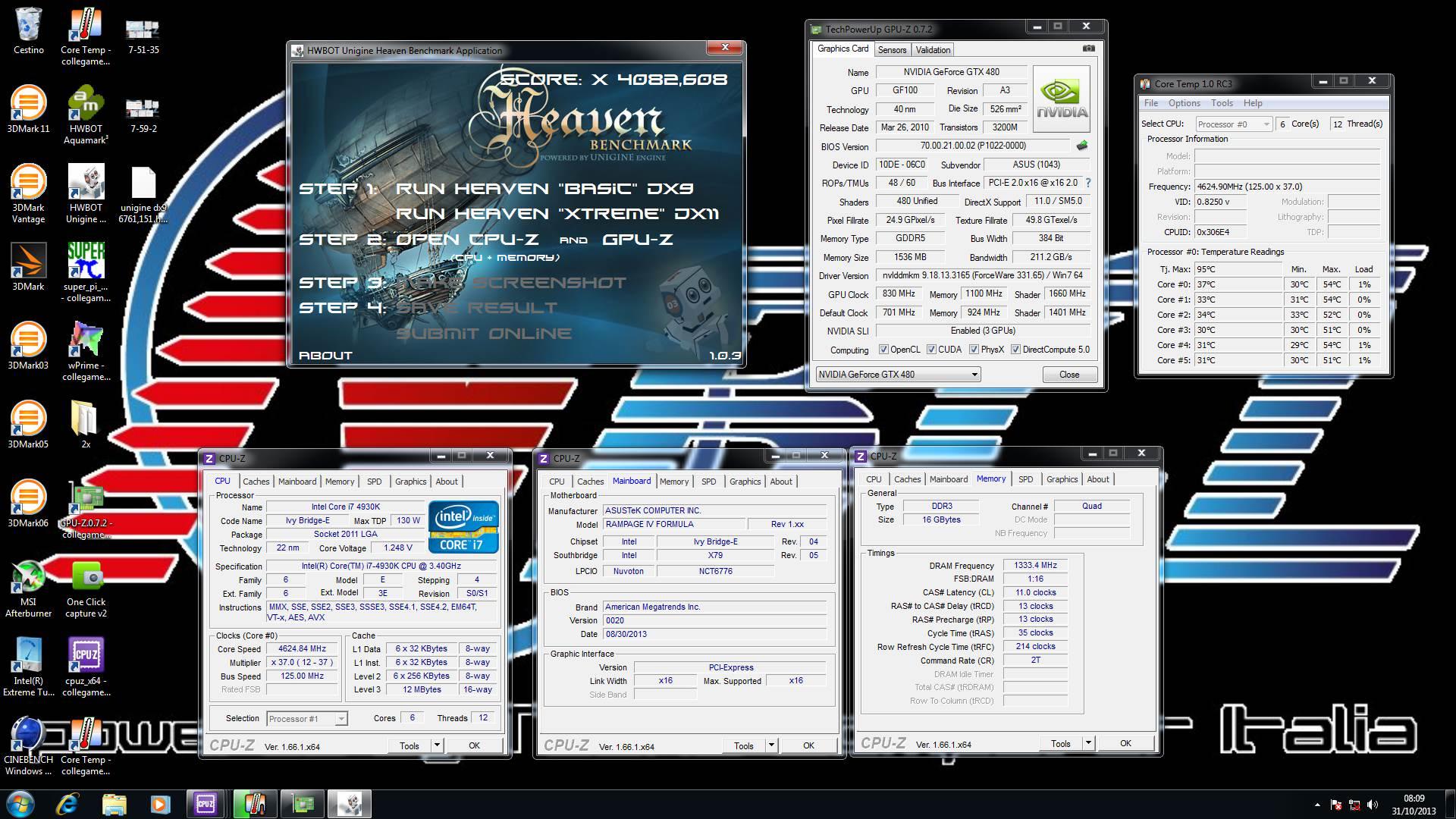Click Submit Online in Heaven window
Viewport: 1456px width, 819px height.
tap(484, 334)
